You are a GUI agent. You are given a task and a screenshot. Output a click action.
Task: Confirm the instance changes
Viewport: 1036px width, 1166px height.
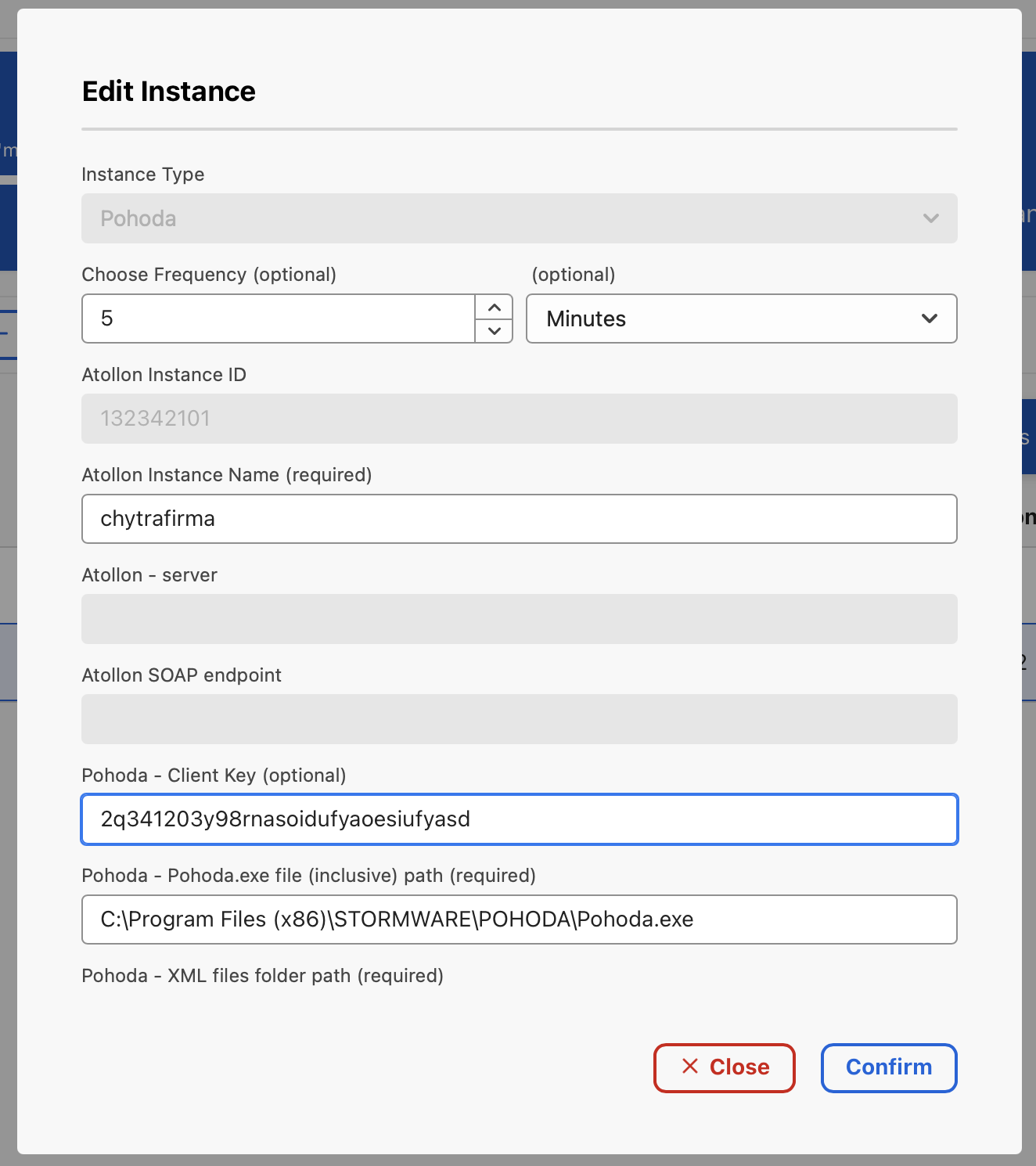pyautogui.click(x=889, y=1067)
